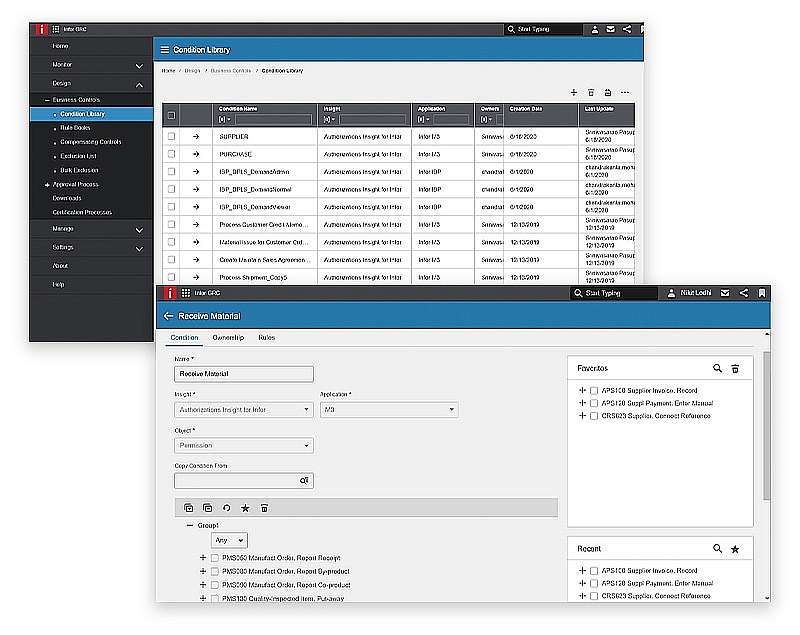Click the lookup icon in Copy Condition From field
The image size is (800, 635).
click(x=304, y=480)
